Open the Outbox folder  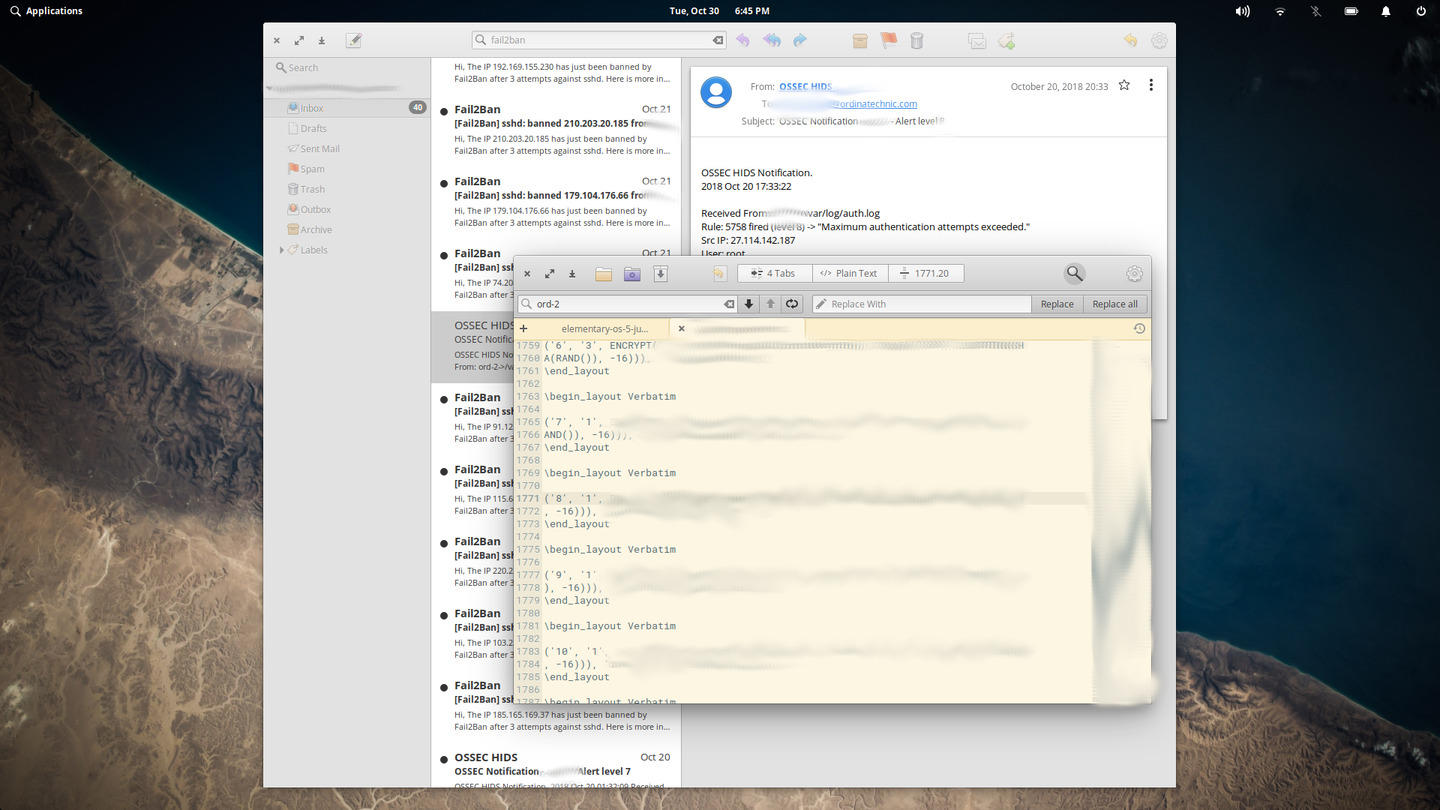347,210
